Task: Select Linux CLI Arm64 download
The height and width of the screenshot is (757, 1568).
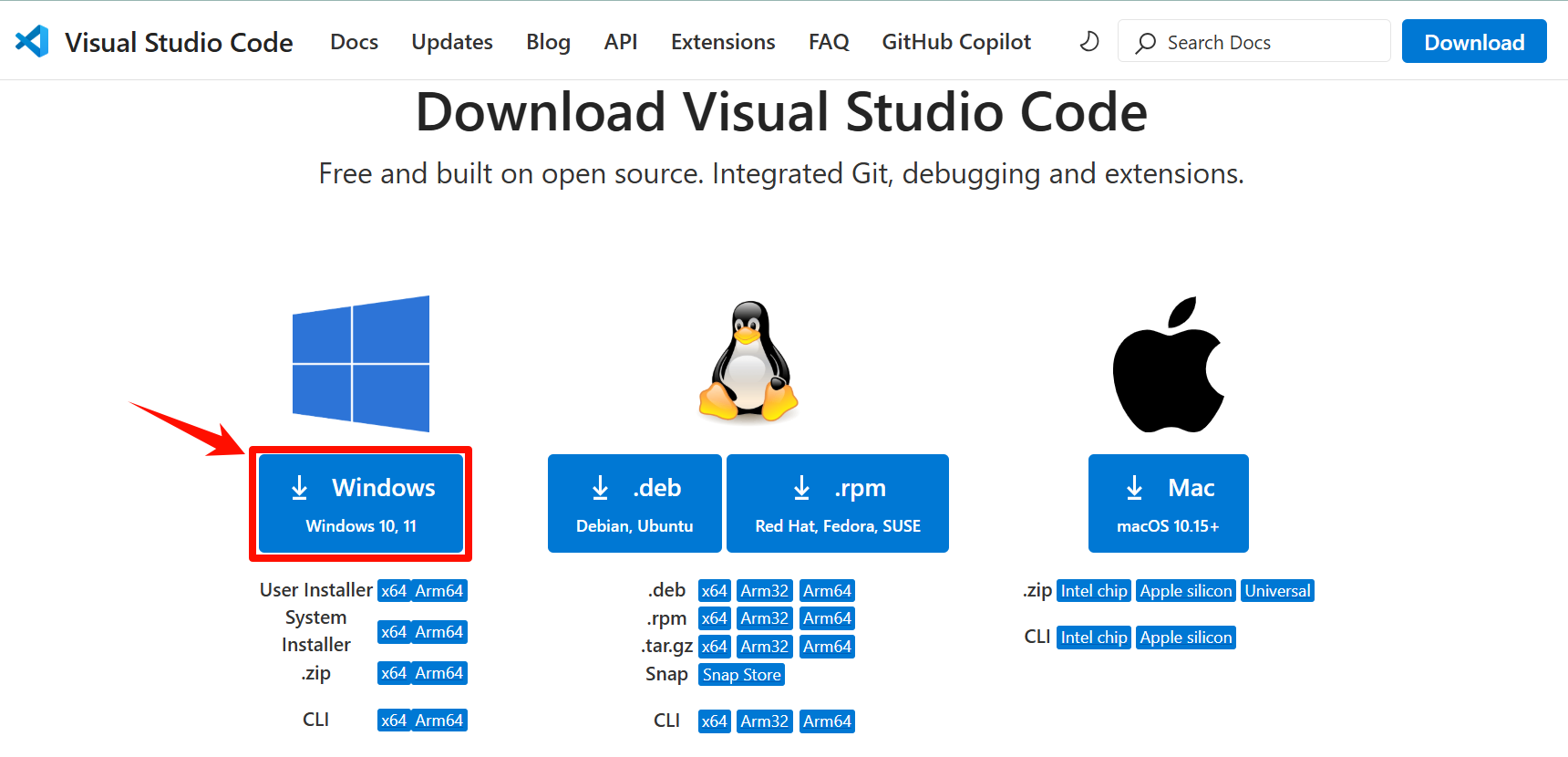Action: [x=828, y=721]
